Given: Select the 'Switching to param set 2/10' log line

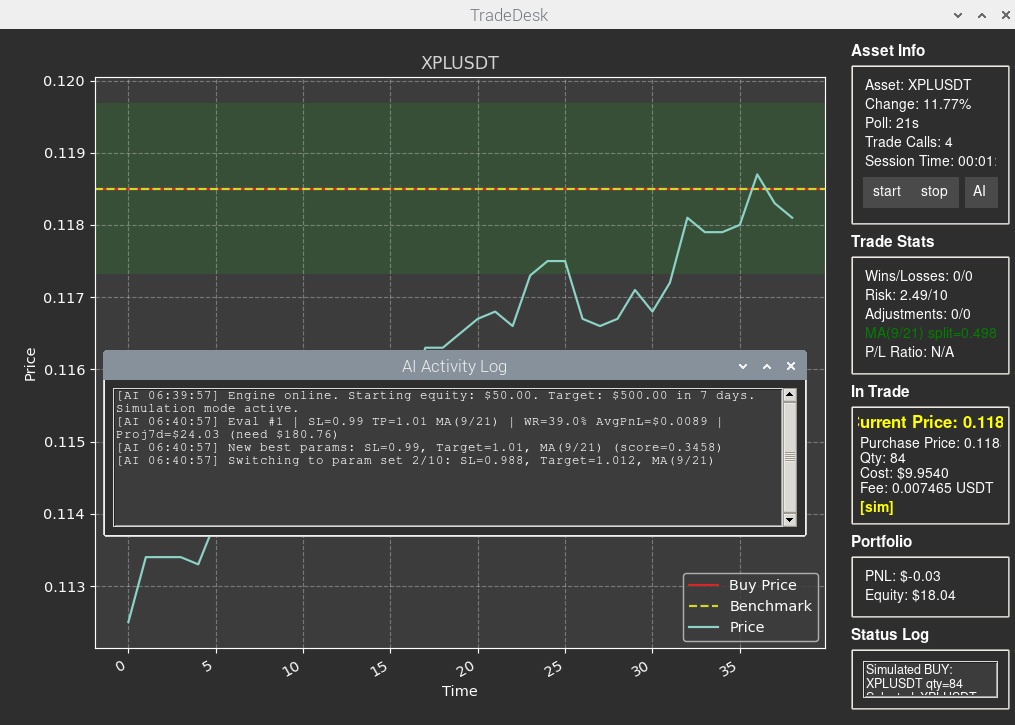Looking at the screenshot, I should coord(415,460).
